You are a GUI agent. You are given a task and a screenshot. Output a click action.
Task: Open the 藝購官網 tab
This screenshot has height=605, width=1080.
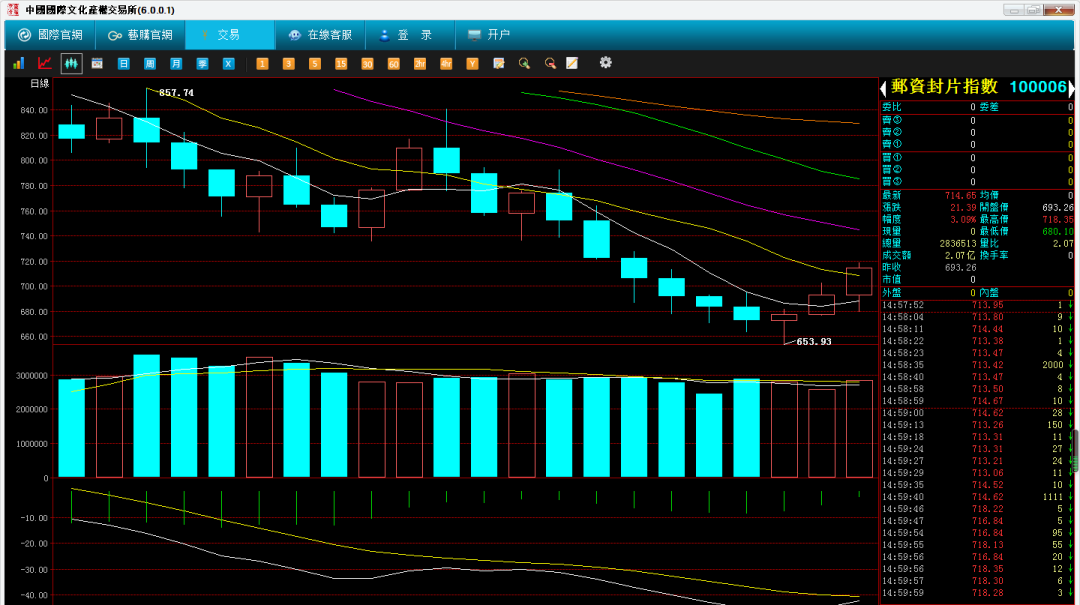coord(141,34)
